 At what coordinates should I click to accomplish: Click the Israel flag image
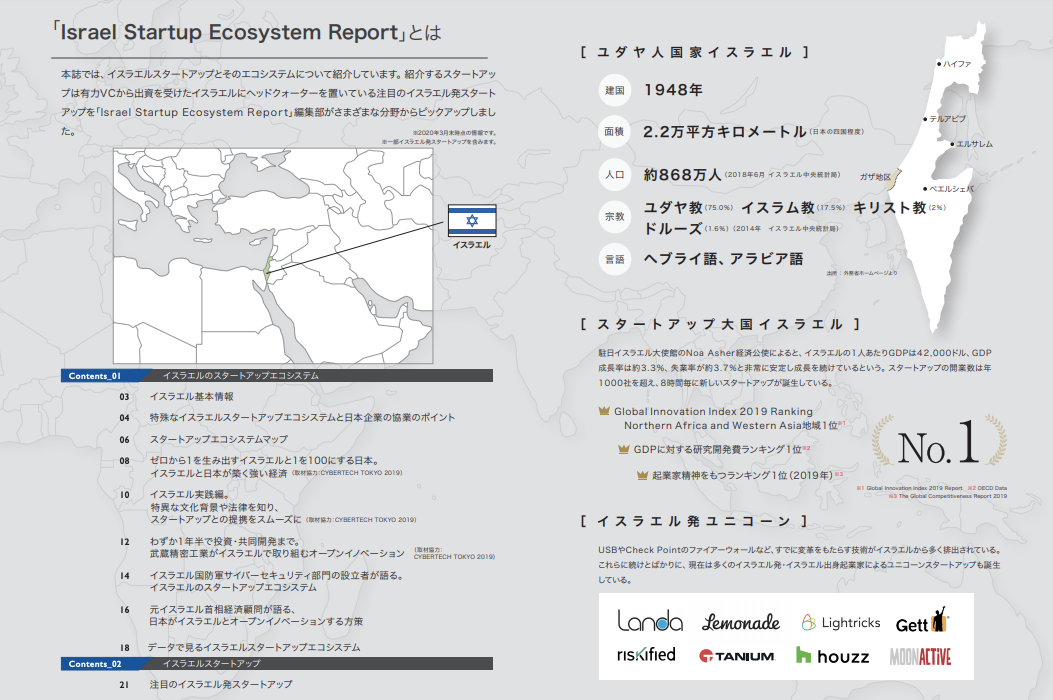coord(472,220)
